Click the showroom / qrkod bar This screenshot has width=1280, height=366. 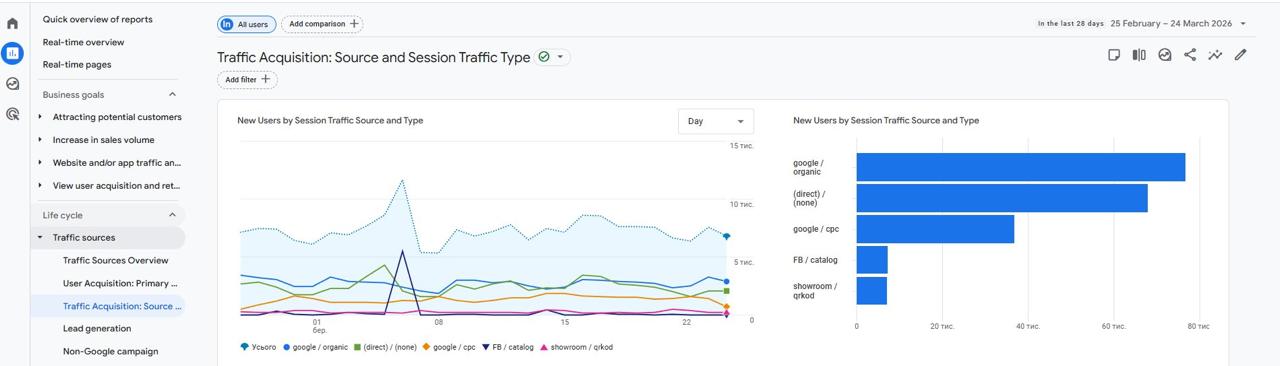click(872, 291)
